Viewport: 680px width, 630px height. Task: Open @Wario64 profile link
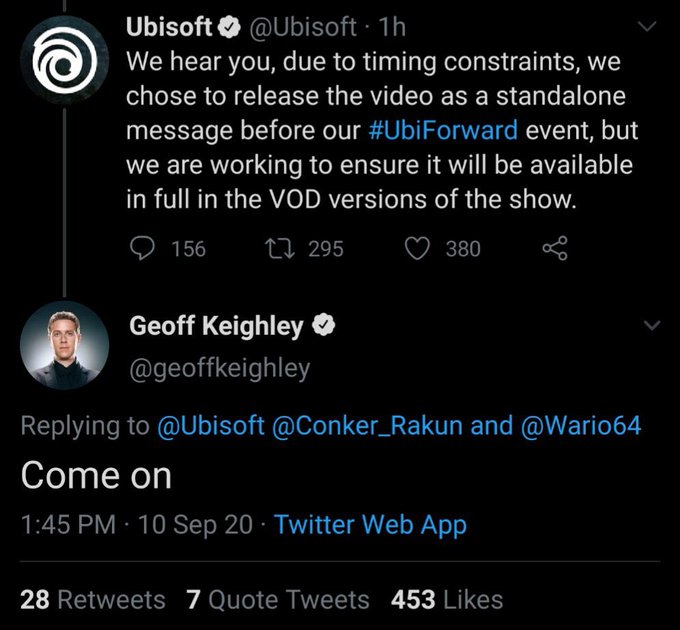pos(580,425)
